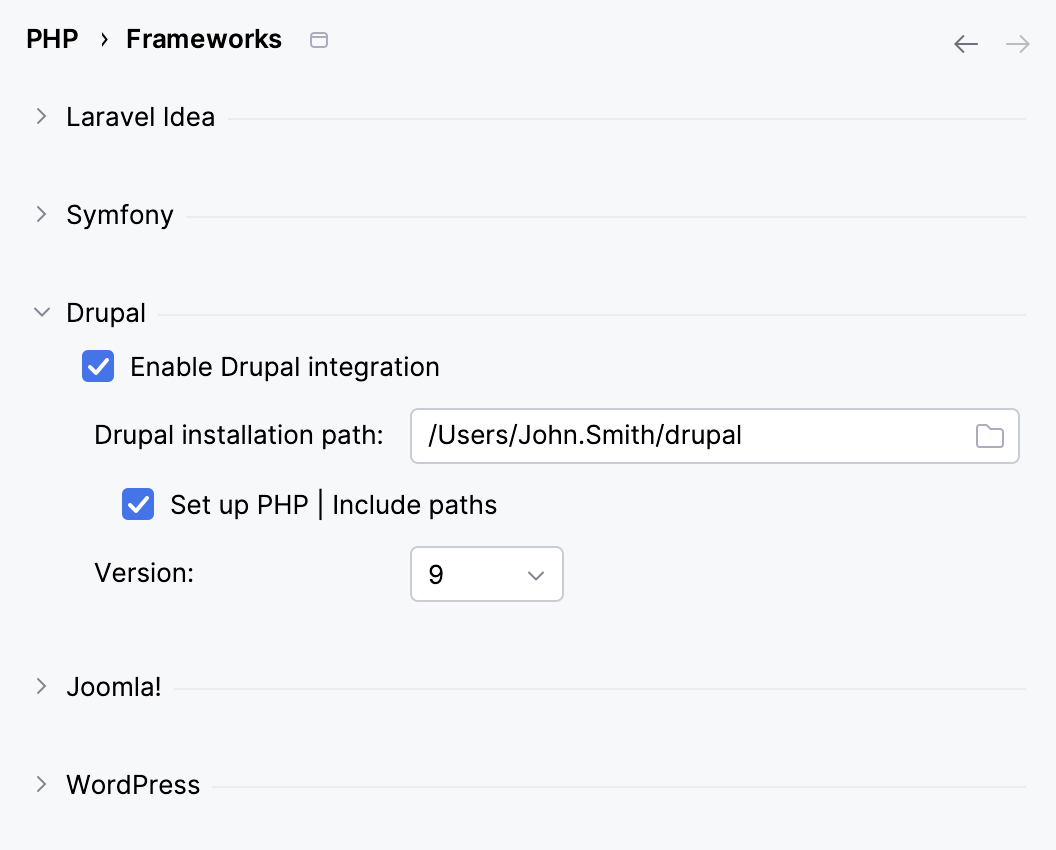Image resolution: width=1056 pixels, height=850 pixels.
Task: Click the Version dropdown chevron icon
Action: (x=536, y=574)
